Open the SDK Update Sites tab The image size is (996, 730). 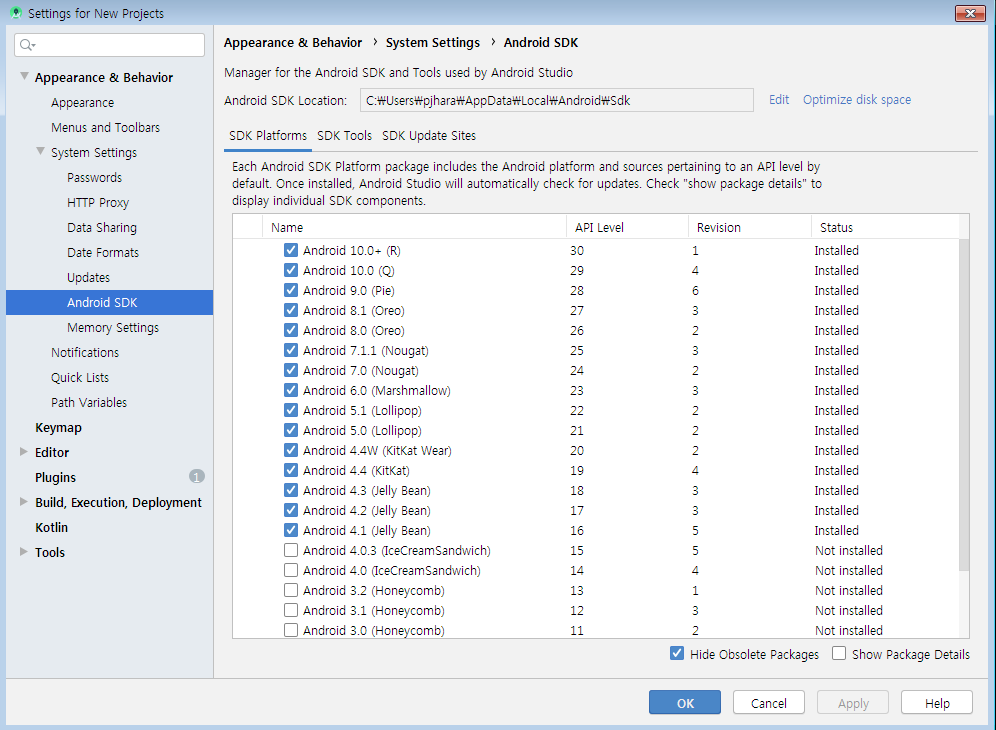pos(429,136)
